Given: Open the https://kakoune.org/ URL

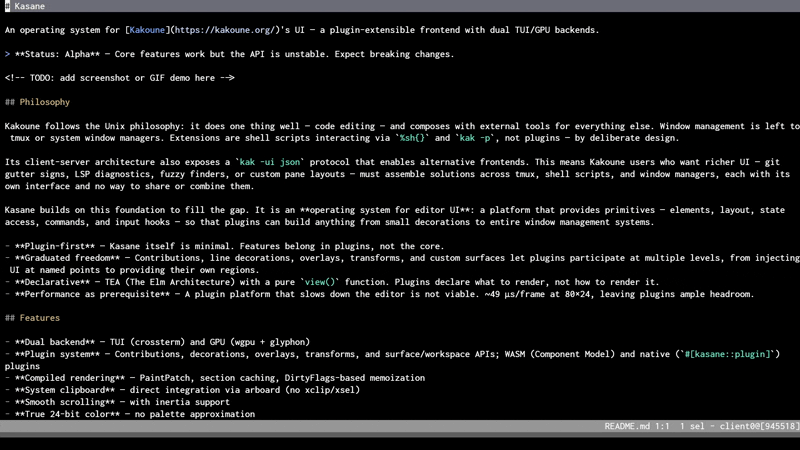Looking at the screenshot, I should [224, 30].
